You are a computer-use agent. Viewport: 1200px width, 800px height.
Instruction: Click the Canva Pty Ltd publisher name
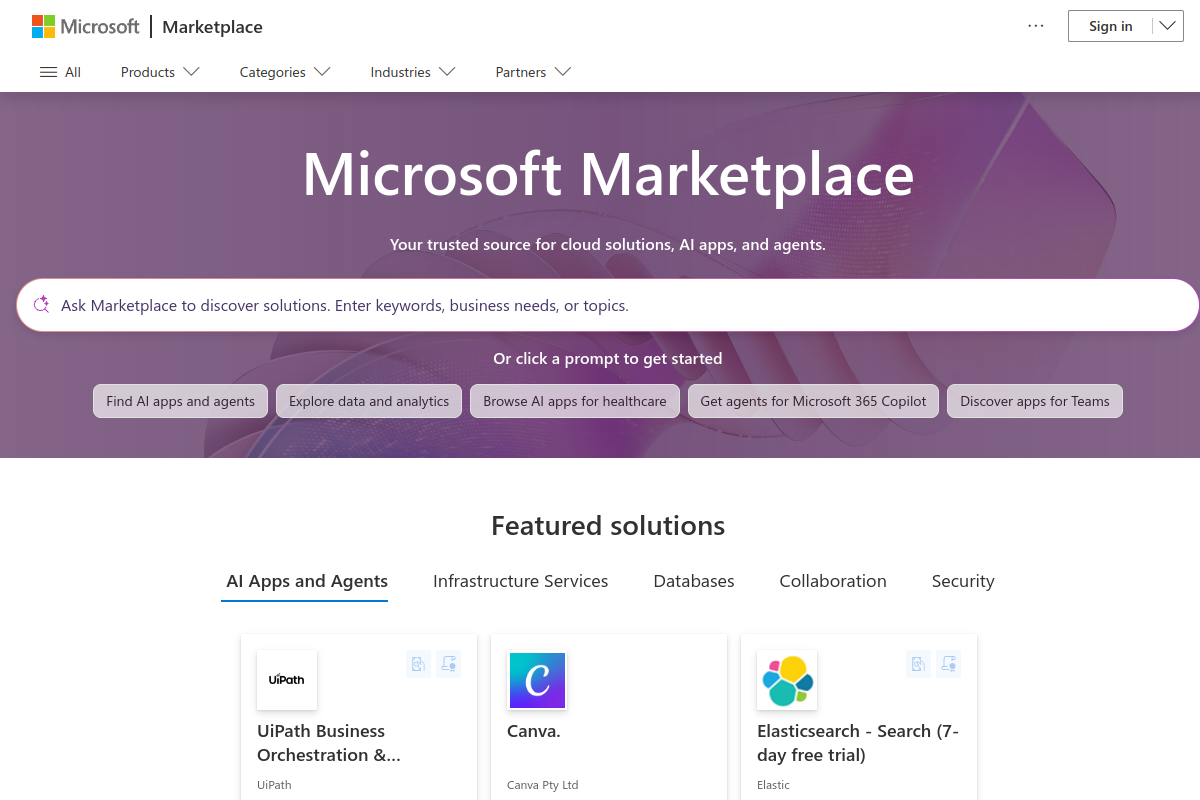[x=543, y=785]
